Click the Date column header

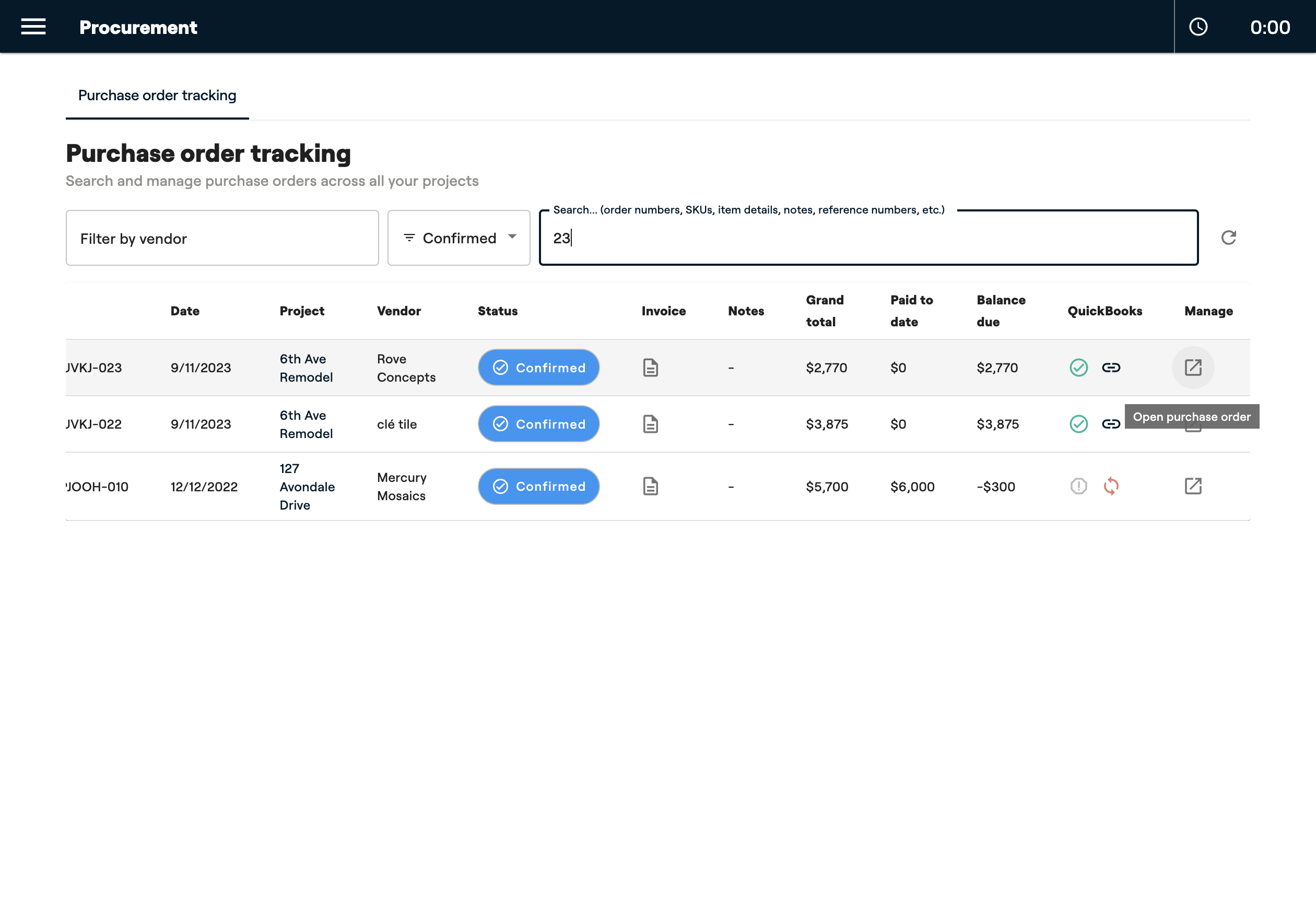[185, 311]
